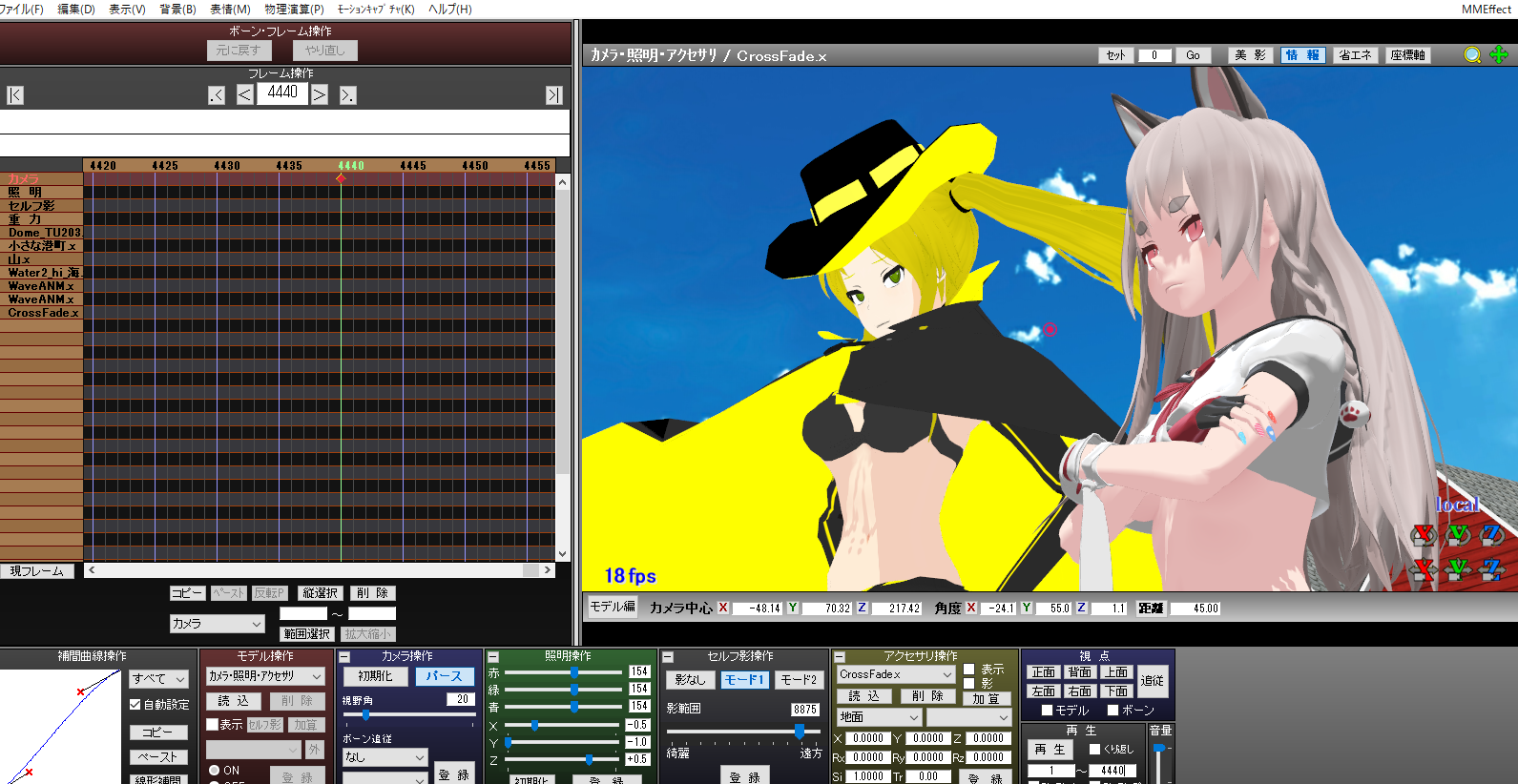Click the パース perspective toggle
Image resolution: width=1518 pixels, height=784 pixels.
point(444,676)
